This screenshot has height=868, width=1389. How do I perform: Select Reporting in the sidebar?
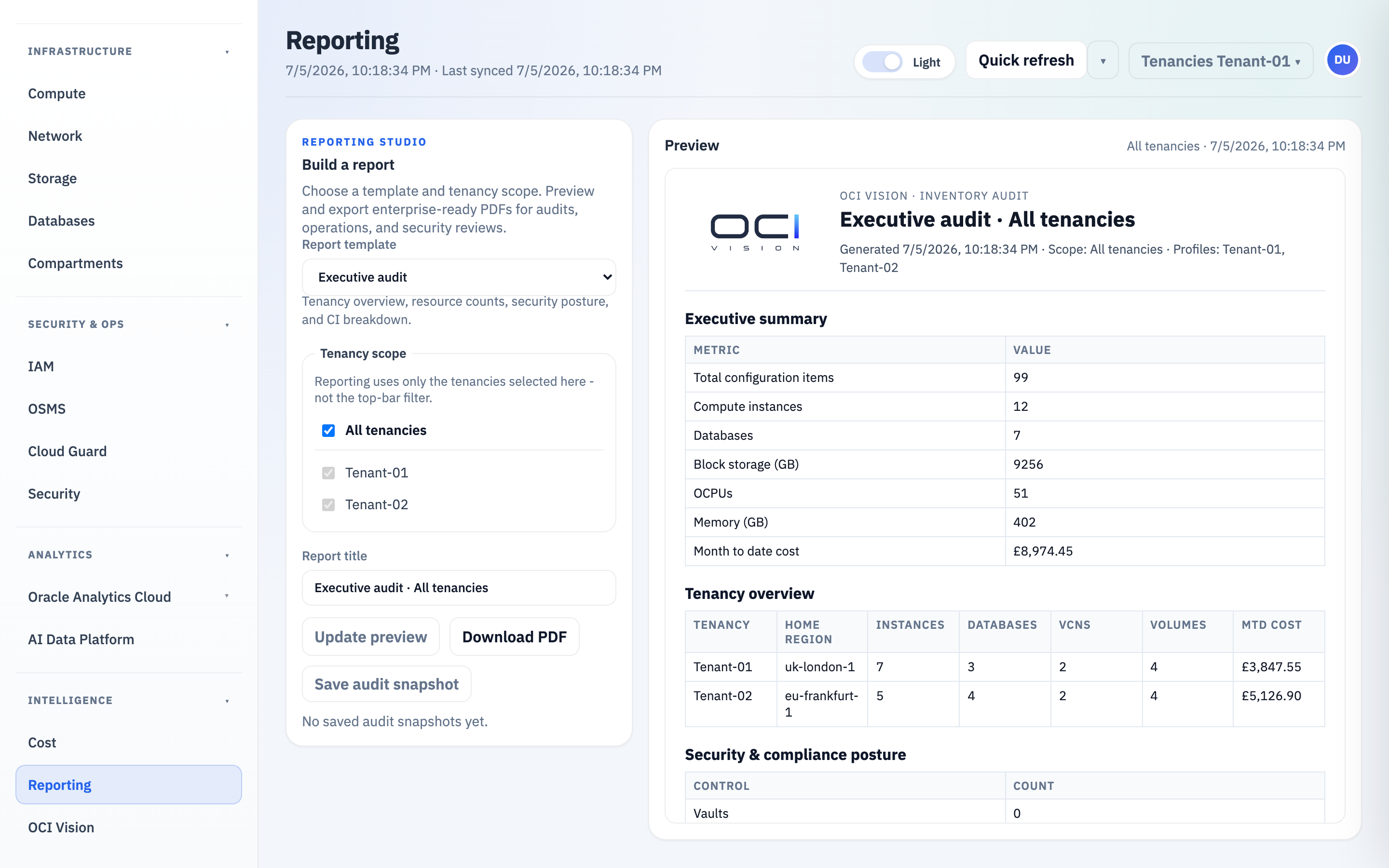[x=129, y=785]
